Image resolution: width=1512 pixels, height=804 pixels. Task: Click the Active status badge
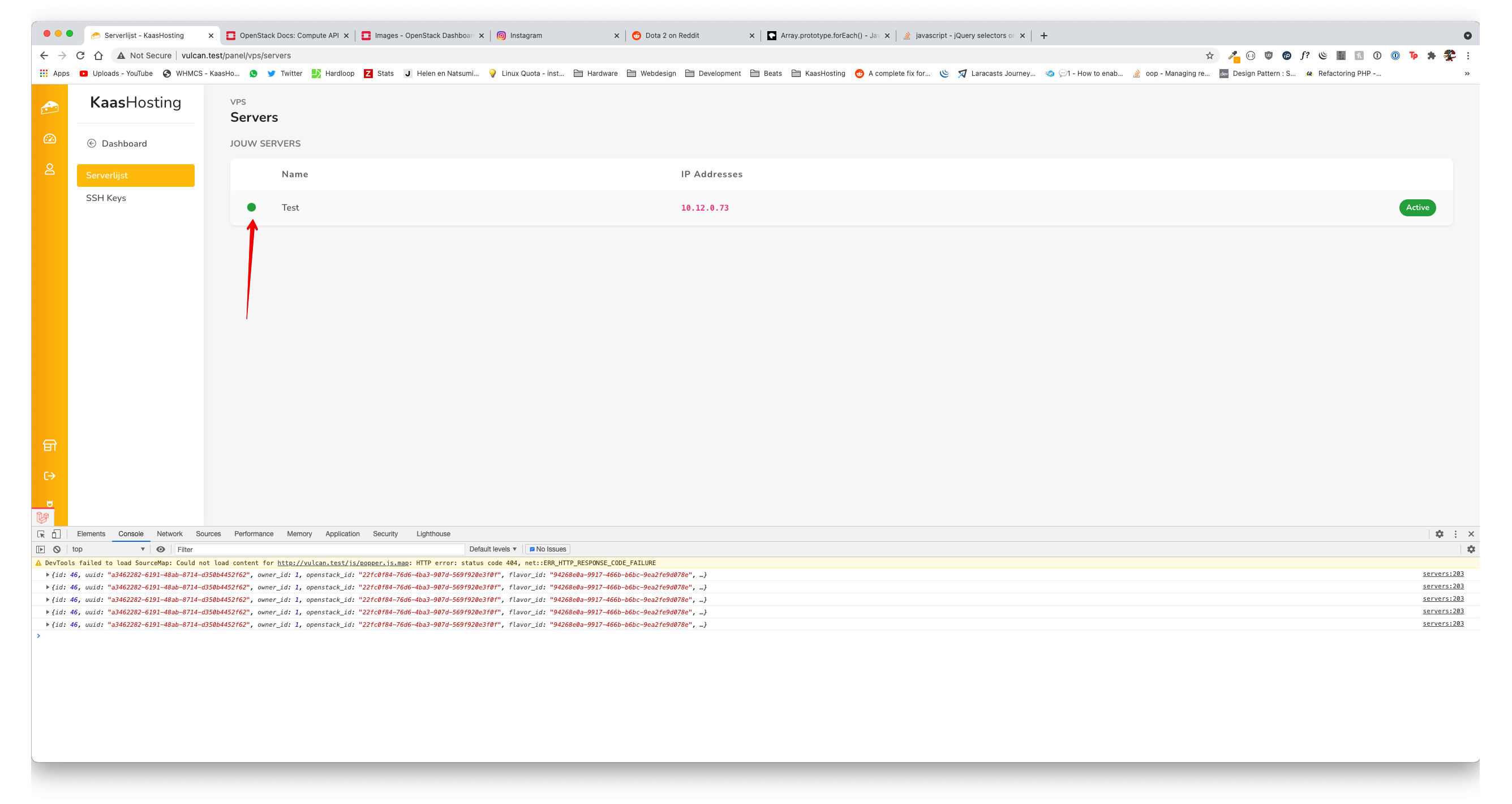(1417, 207)
